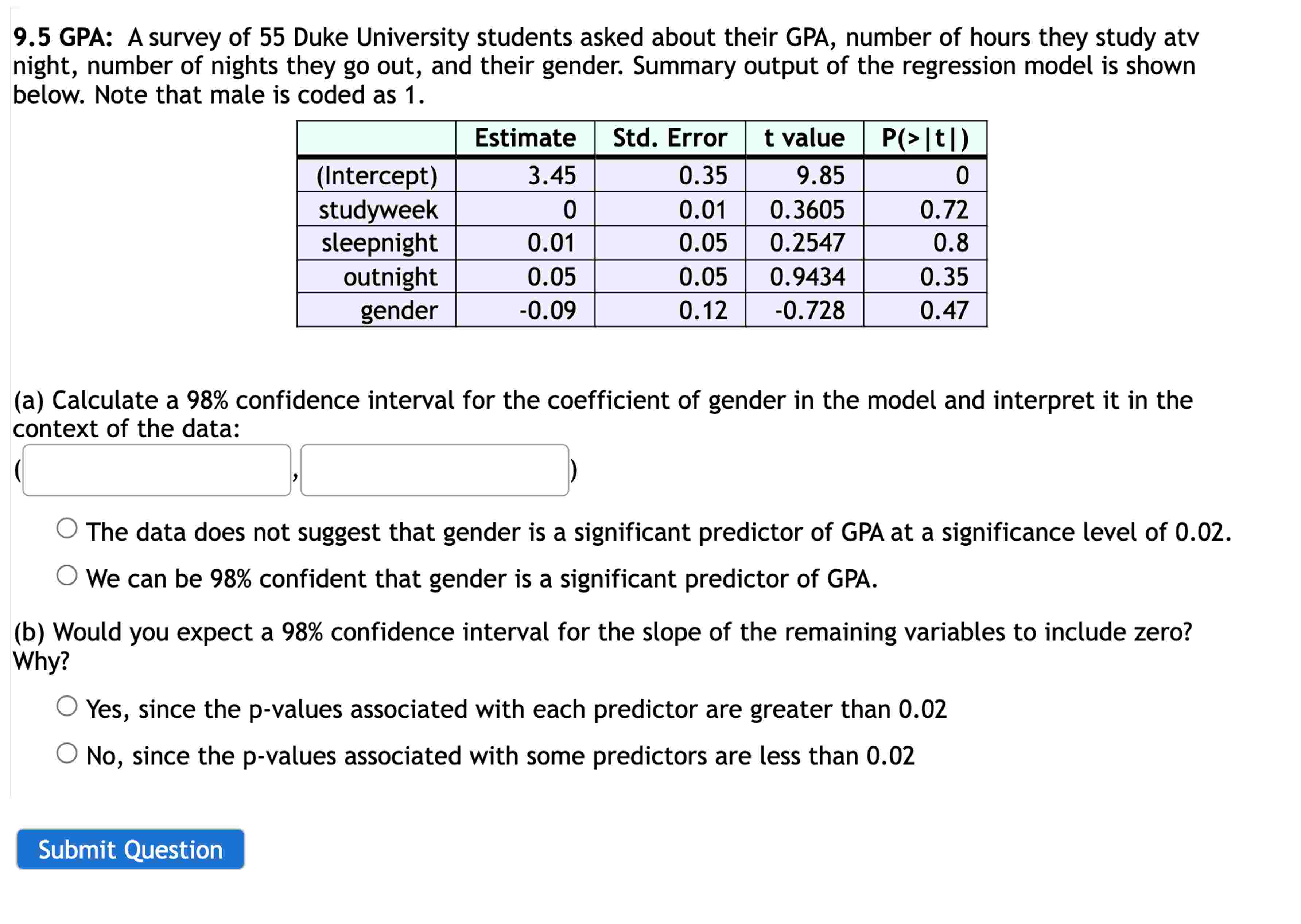Image resolution: width=1301 pixels, height=924 pixels.
Task: Click the studyweek row label
Action: (378, 209)
